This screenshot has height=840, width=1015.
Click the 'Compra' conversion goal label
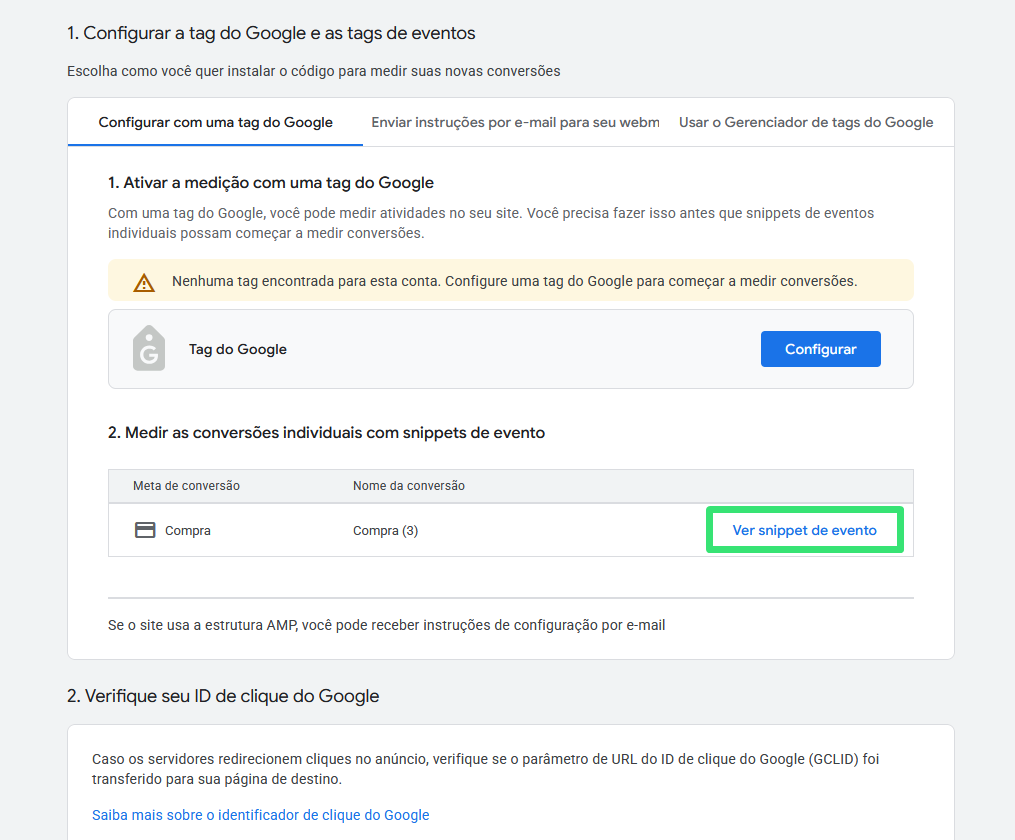click(188, 531)
